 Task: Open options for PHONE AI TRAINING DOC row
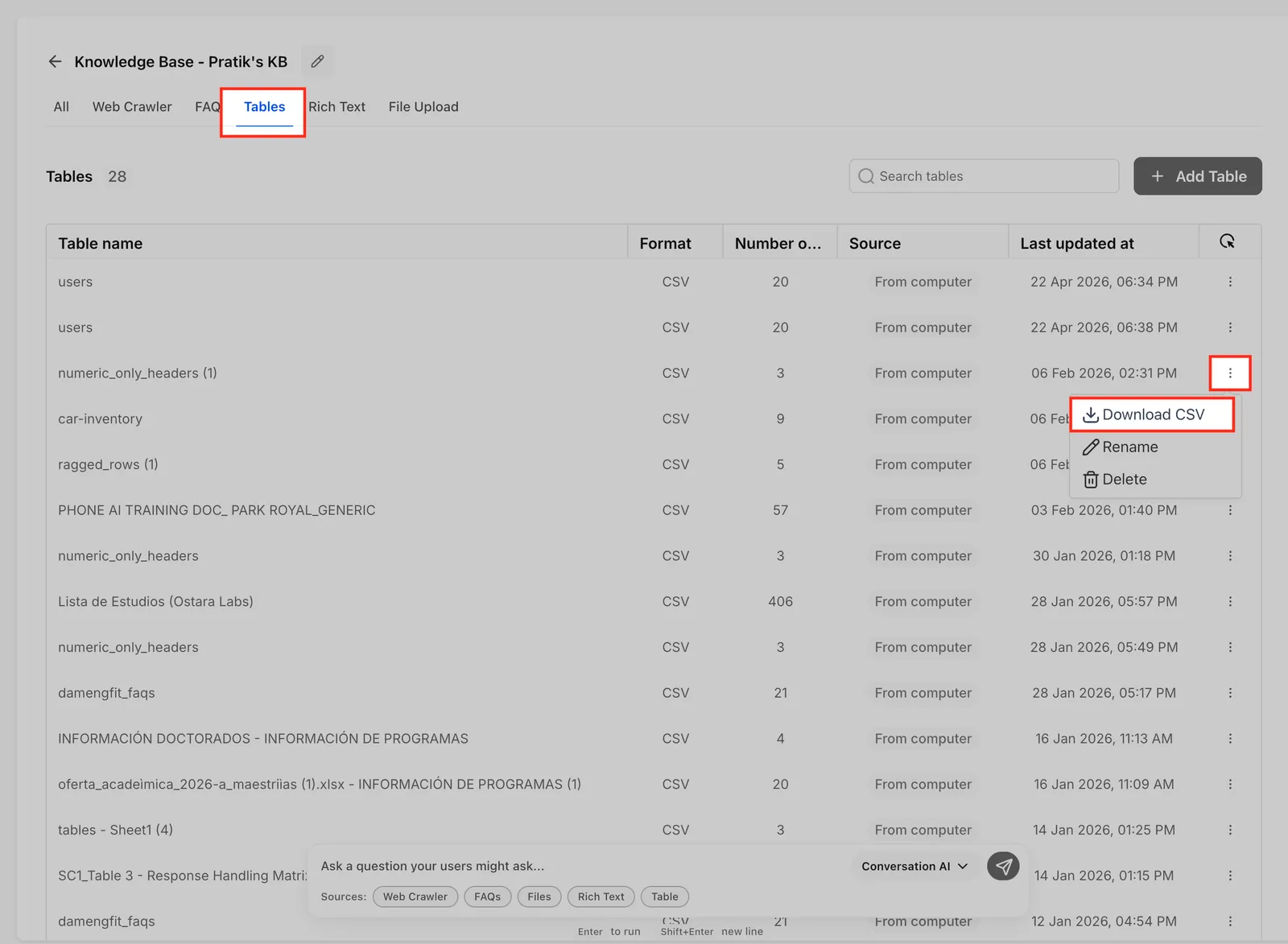1230,510
